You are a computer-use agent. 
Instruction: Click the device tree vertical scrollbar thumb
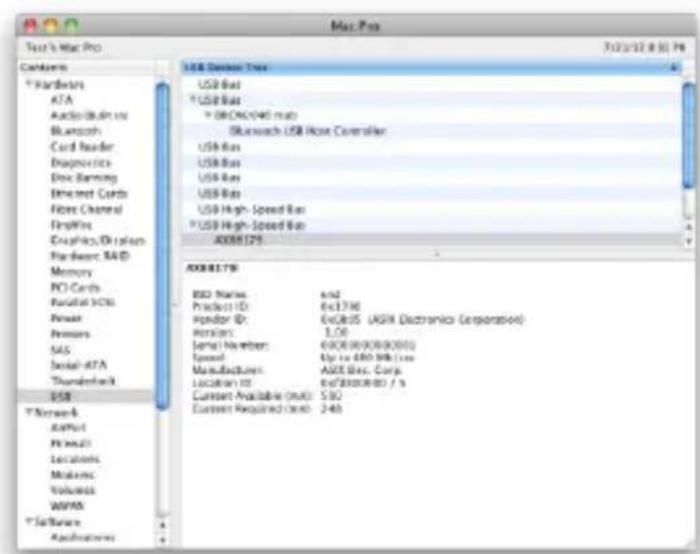[689, 135]
